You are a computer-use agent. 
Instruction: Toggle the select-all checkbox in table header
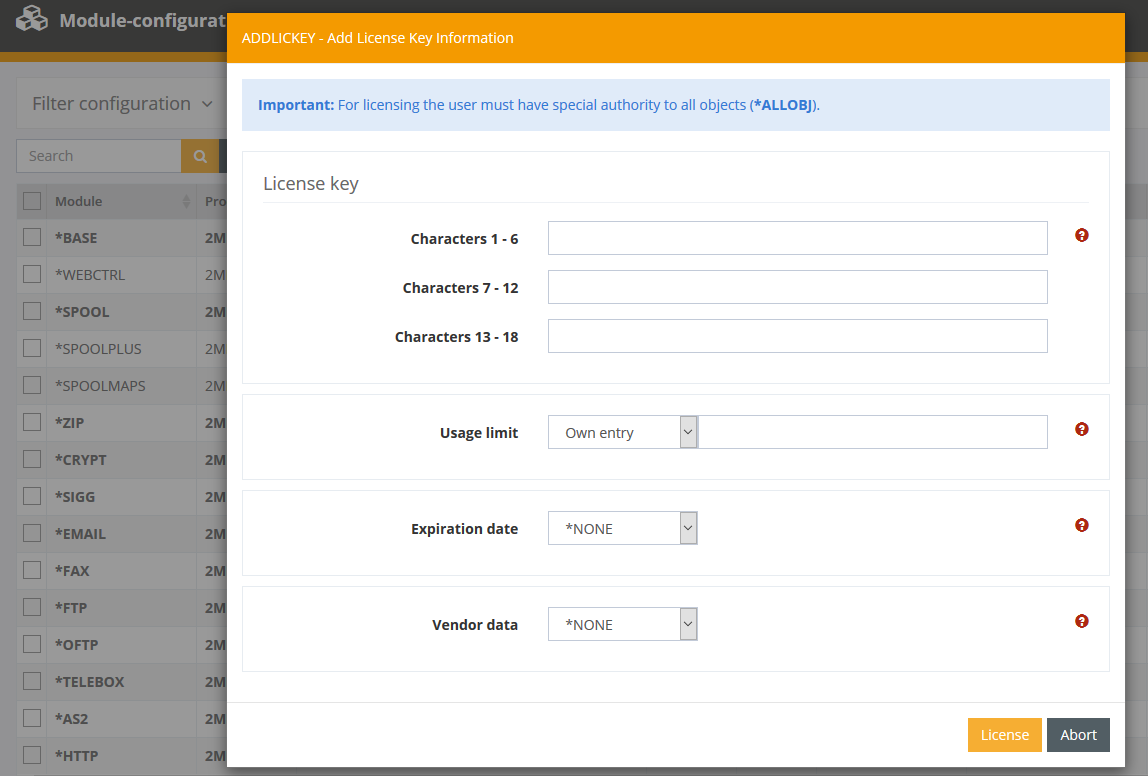[x=32, y=201]
